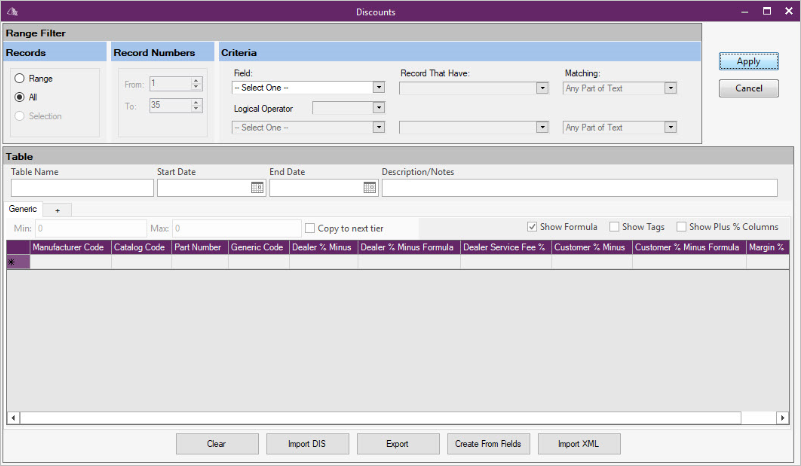Open the second Record That Have dropdown
The height and width of the screenshot is (466, 801).
542,127
